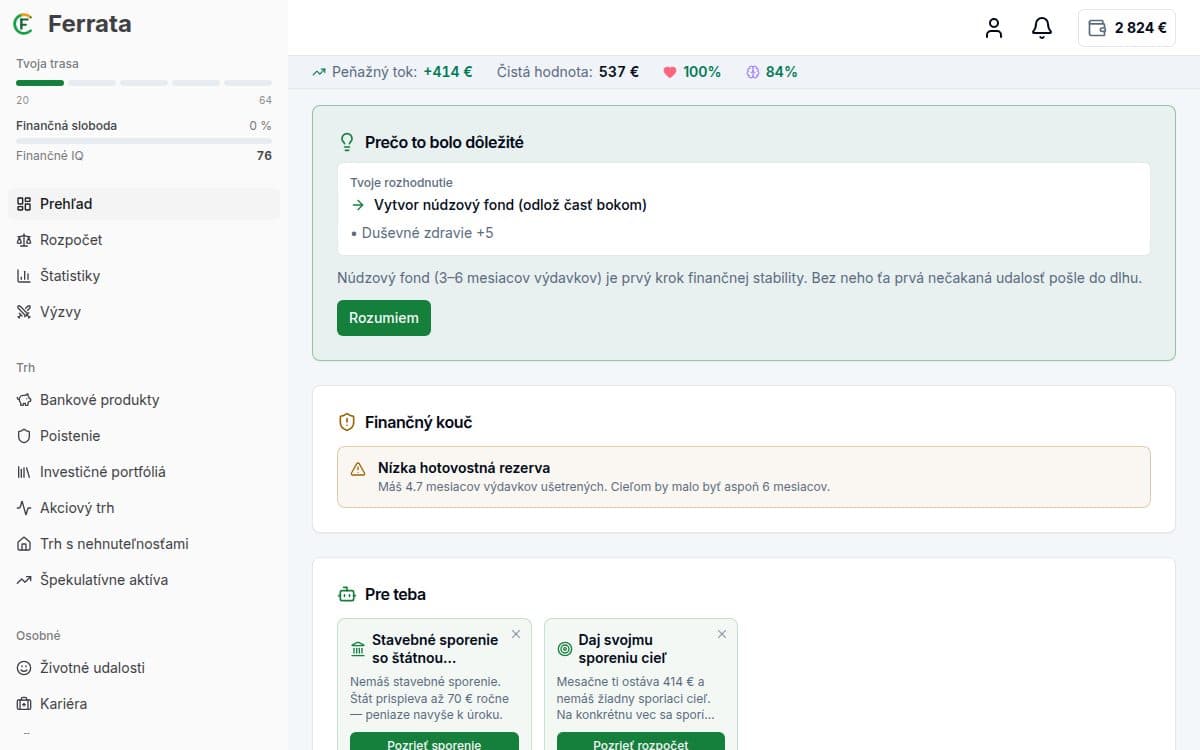Screen dimensions: 1200x750
Task: Click the heart health 100% indicator
Action: [x=692, y=72]
